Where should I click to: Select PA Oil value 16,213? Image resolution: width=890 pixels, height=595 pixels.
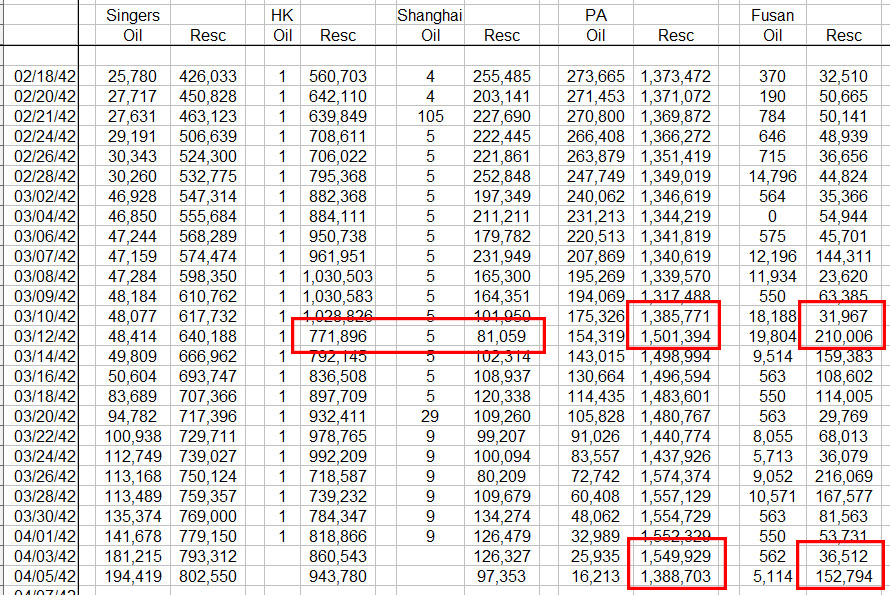[x=595, y=576]
